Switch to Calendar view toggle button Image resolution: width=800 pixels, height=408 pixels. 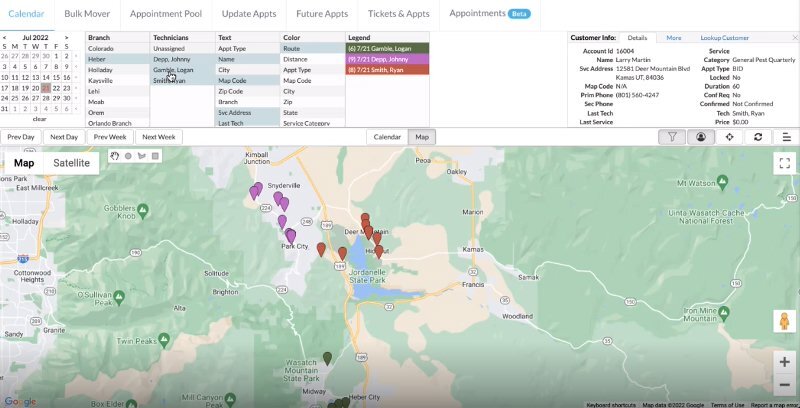click(x=387, y=137)
